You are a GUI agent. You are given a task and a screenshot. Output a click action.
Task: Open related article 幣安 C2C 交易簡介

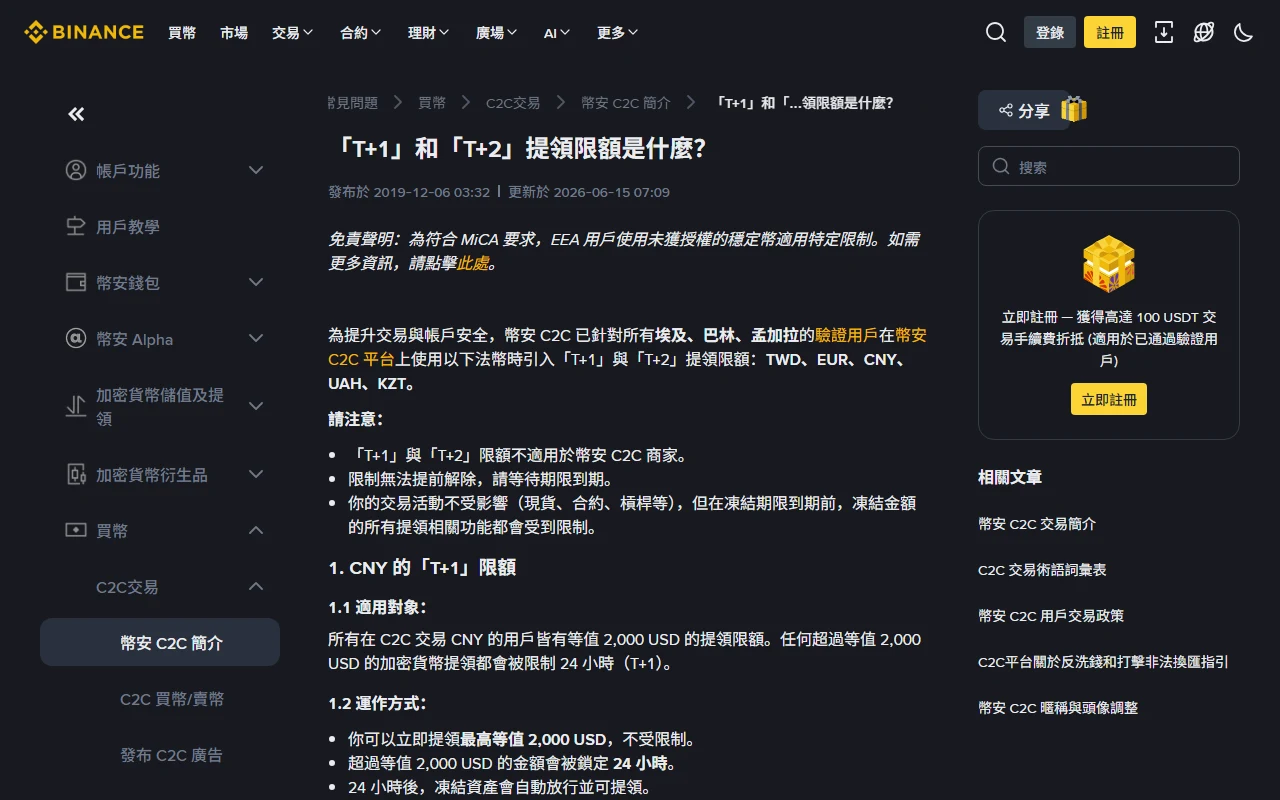[1037, 523]
